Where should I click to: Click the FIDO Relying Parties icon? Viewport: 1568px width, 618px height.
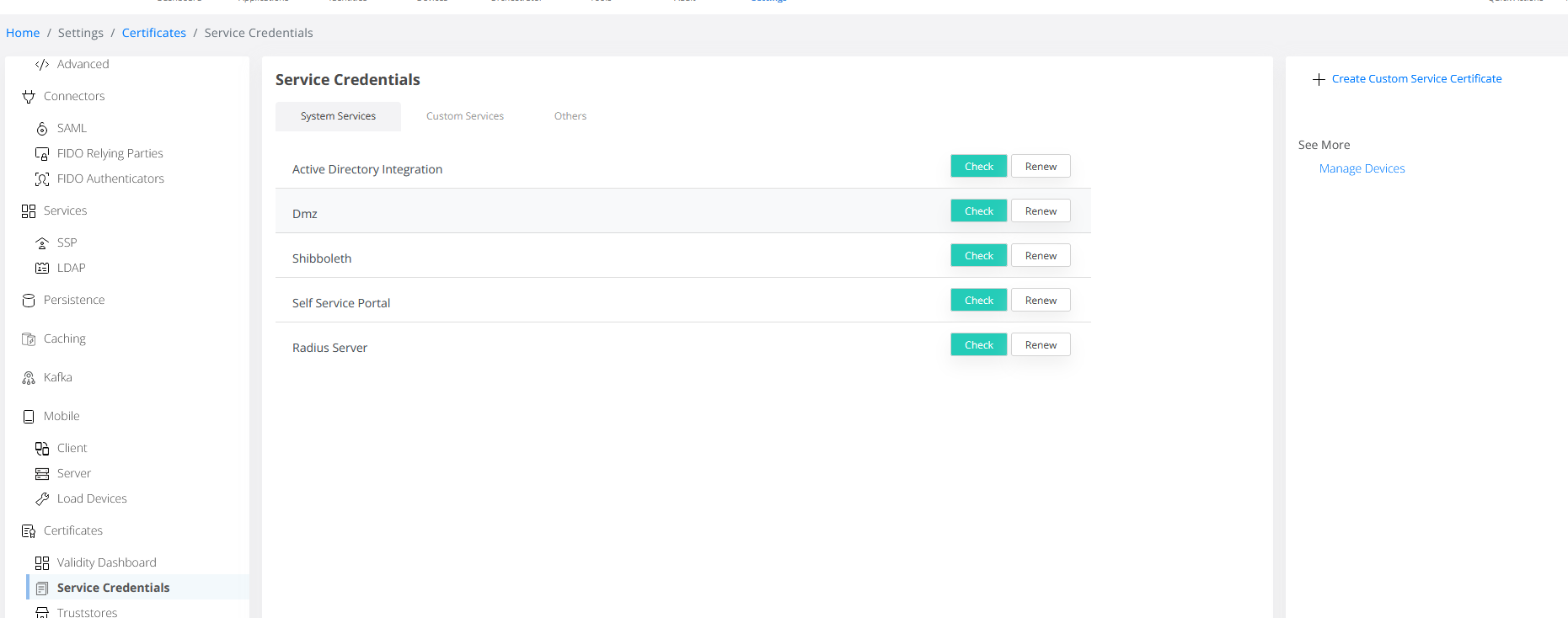click(42, 154)
